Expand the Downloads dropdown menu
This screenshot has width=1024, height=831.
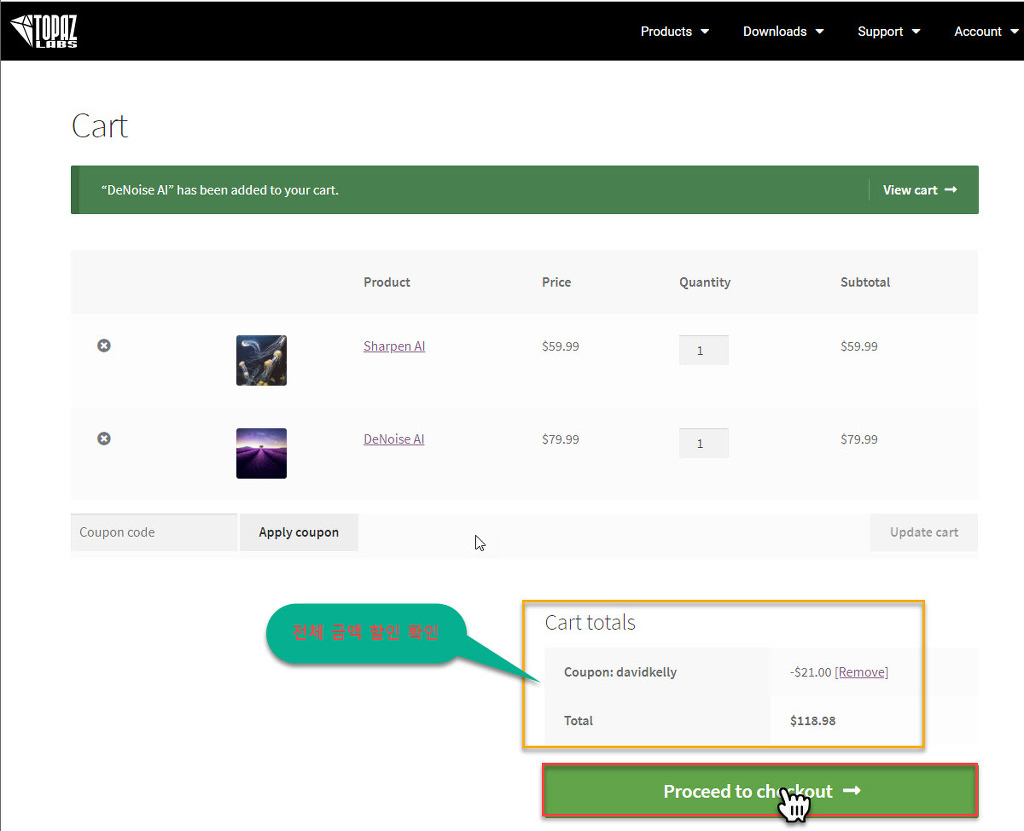(x=783, y=31)
